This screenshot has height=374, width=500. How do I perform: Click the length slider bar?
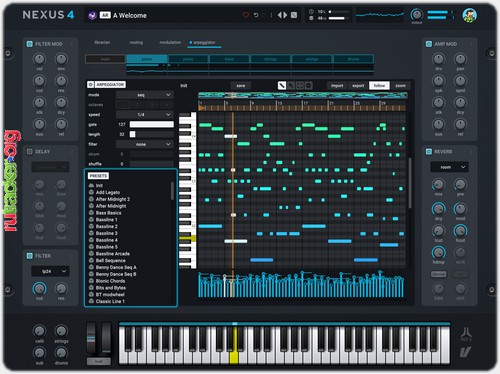pos(152,134)
